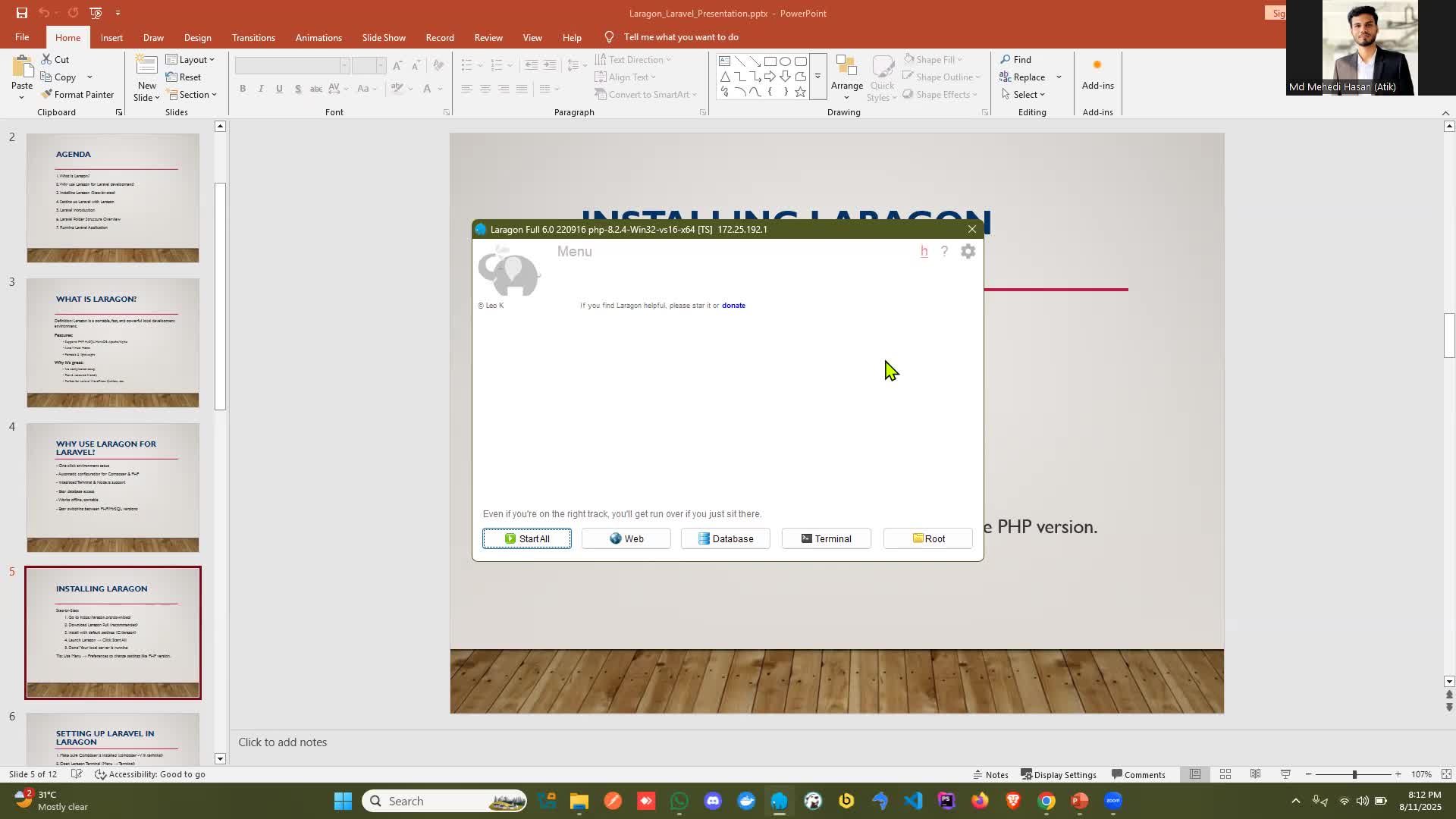Viewport: 1456px width, 819px height.
Task: Click the donate link in Laragon
Action: 733,306
